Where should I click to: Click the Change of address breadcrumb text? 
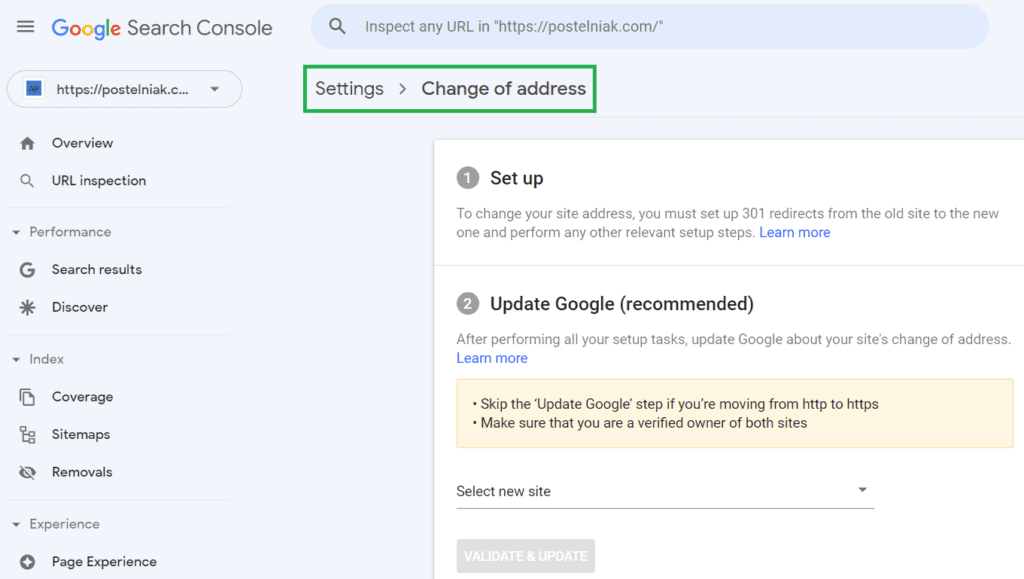(x=504, y=89)
